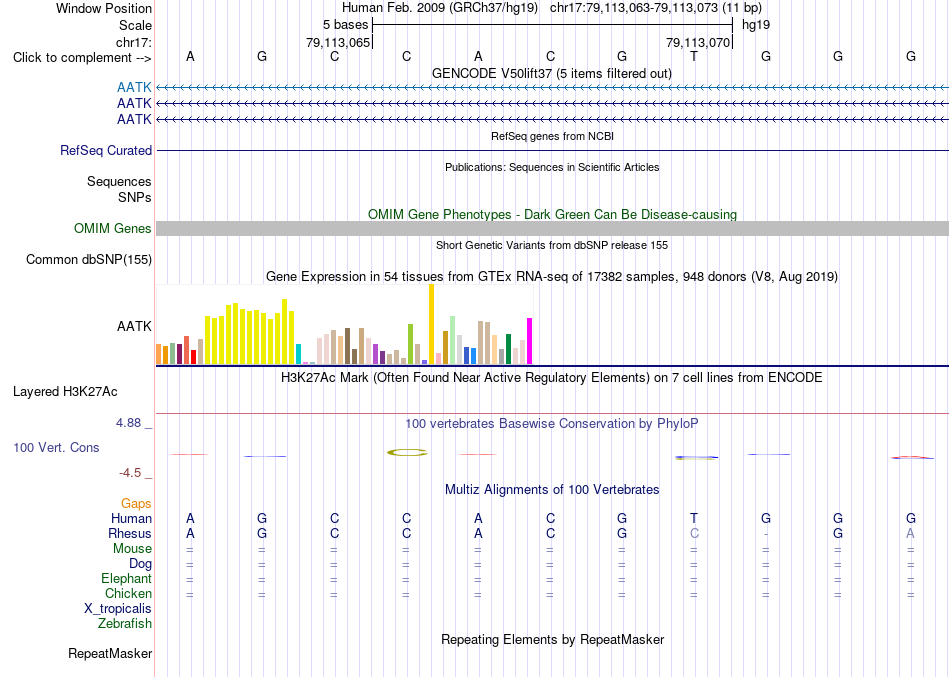
Task: Open the OMIM Gene Phenotypes track title
Action: [552, 215]
